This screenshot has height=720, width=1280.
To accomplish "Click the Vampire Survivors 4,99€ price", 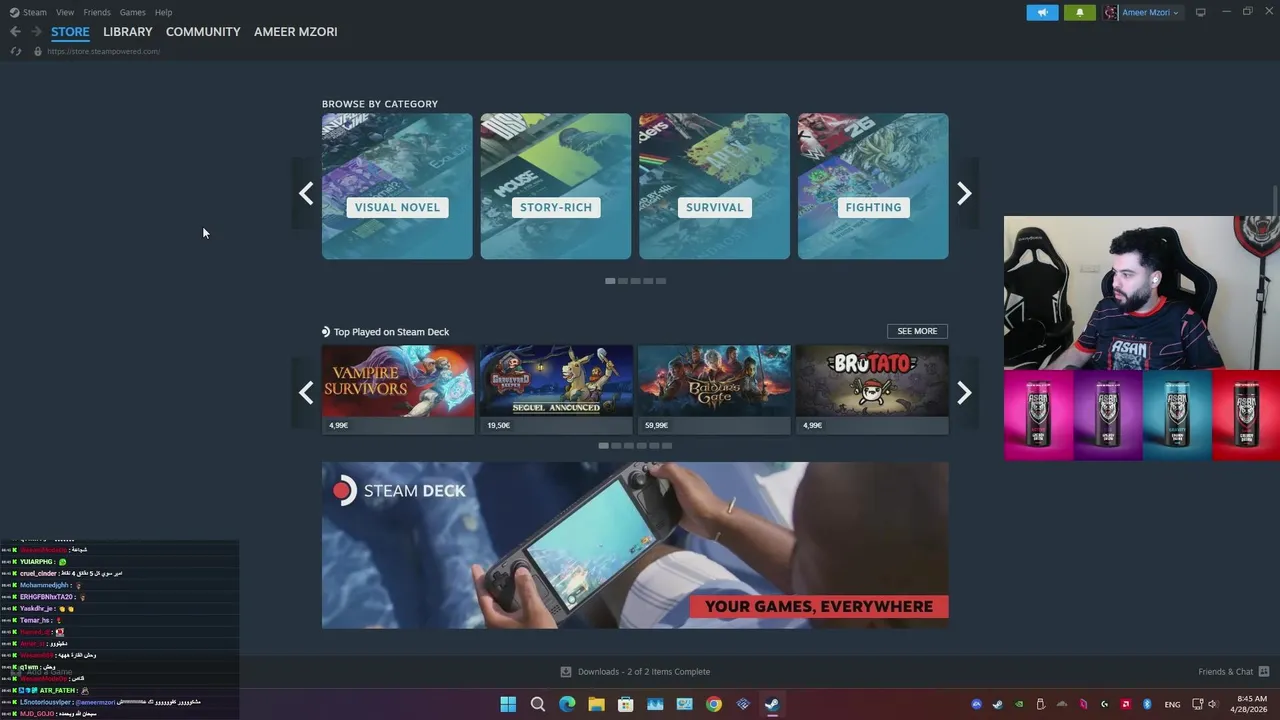I will point(338,426).
